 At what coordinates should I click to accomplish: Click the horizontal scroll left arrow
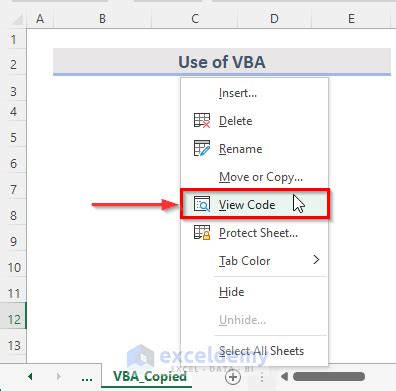284,377
